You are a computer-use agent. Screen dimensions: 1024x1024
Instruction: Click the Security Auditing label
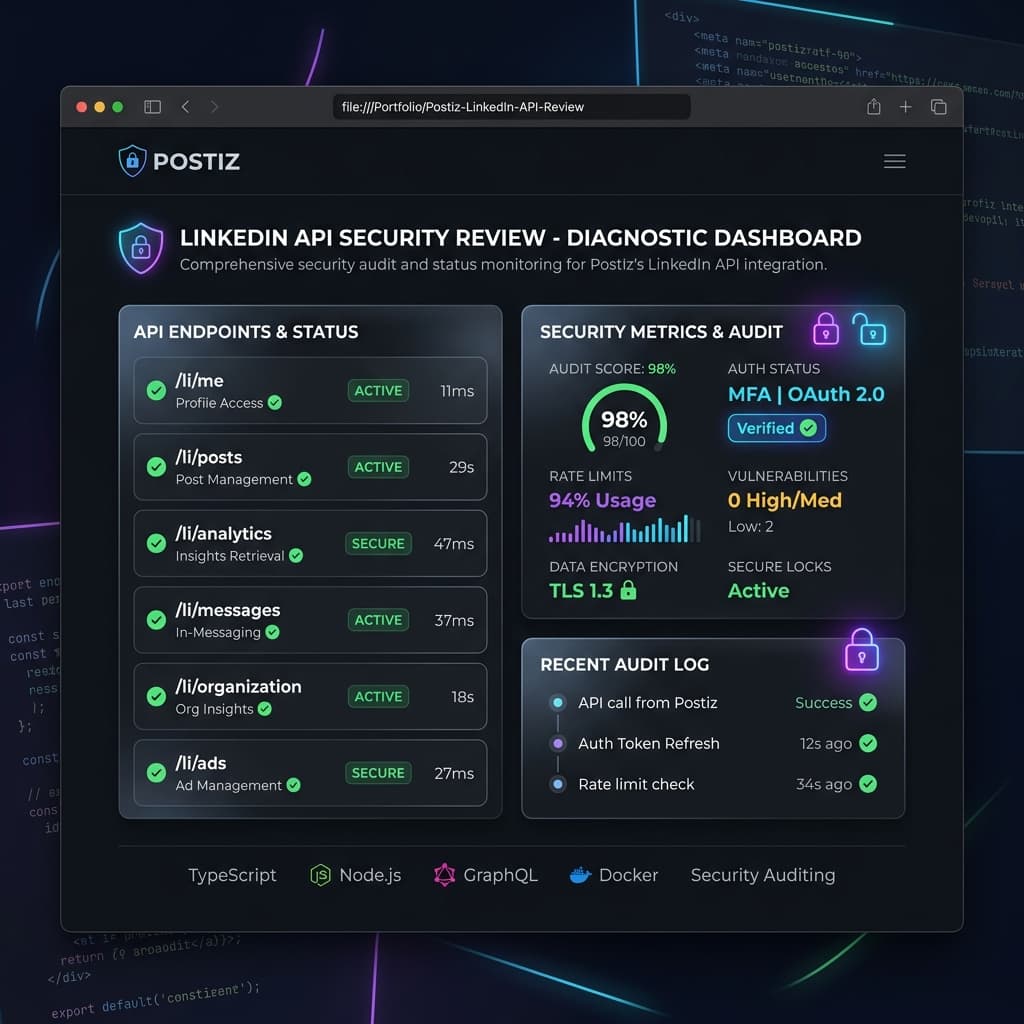[x=763, y=875]
